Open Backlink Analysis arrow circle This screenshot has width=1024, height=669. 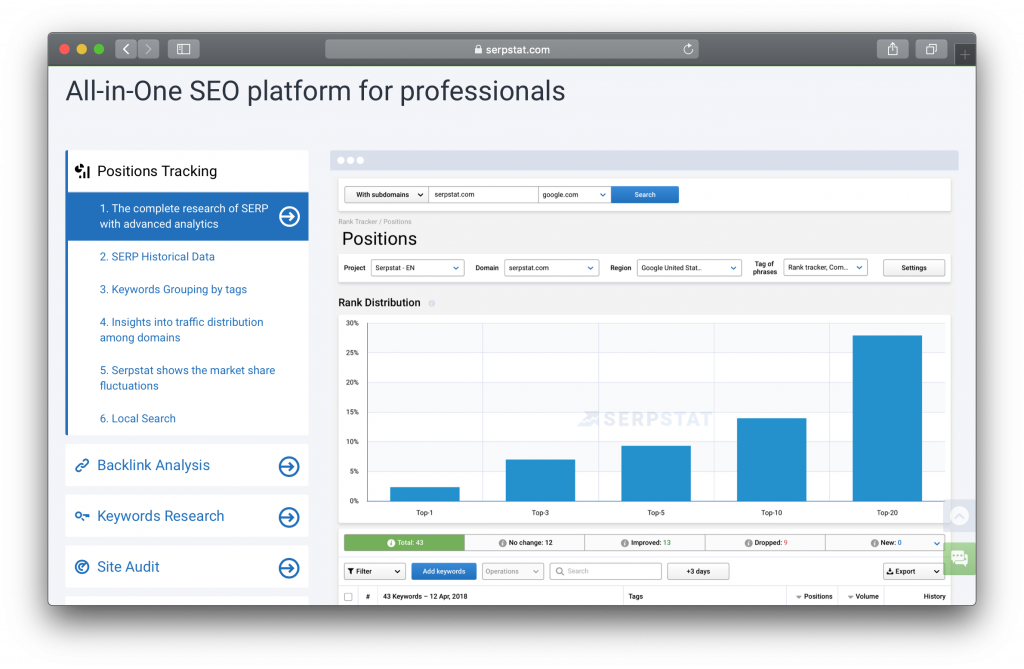pos(289,466)
